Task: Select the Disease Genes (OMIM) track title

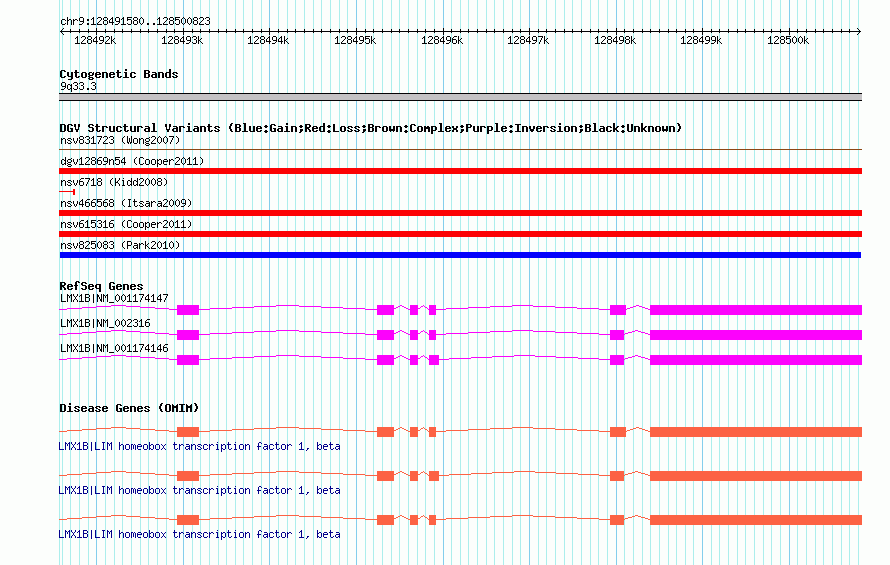Action: 129,408
